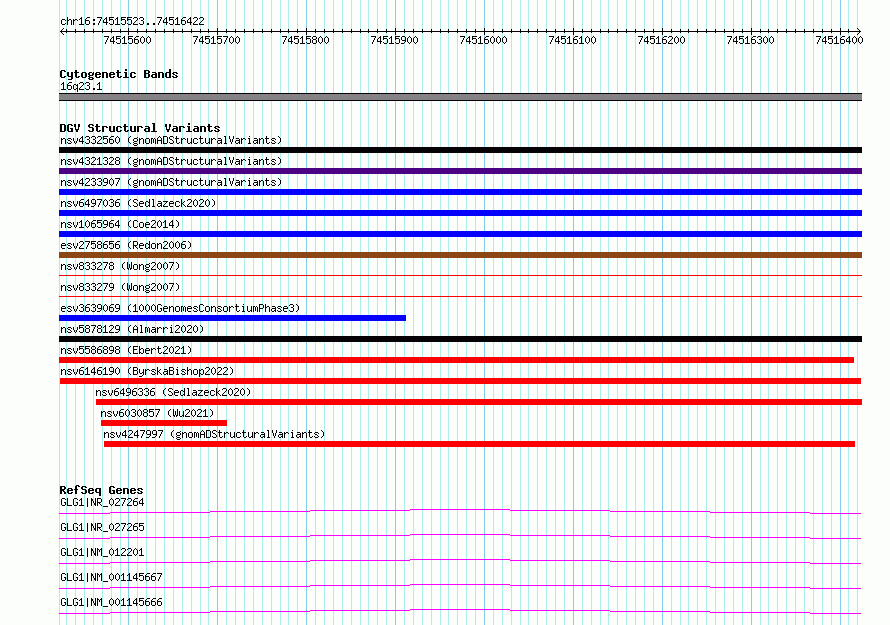
Task: Open variant label nsv6146190 (ByrskaBishop2022)
Action: click(147, 371)
